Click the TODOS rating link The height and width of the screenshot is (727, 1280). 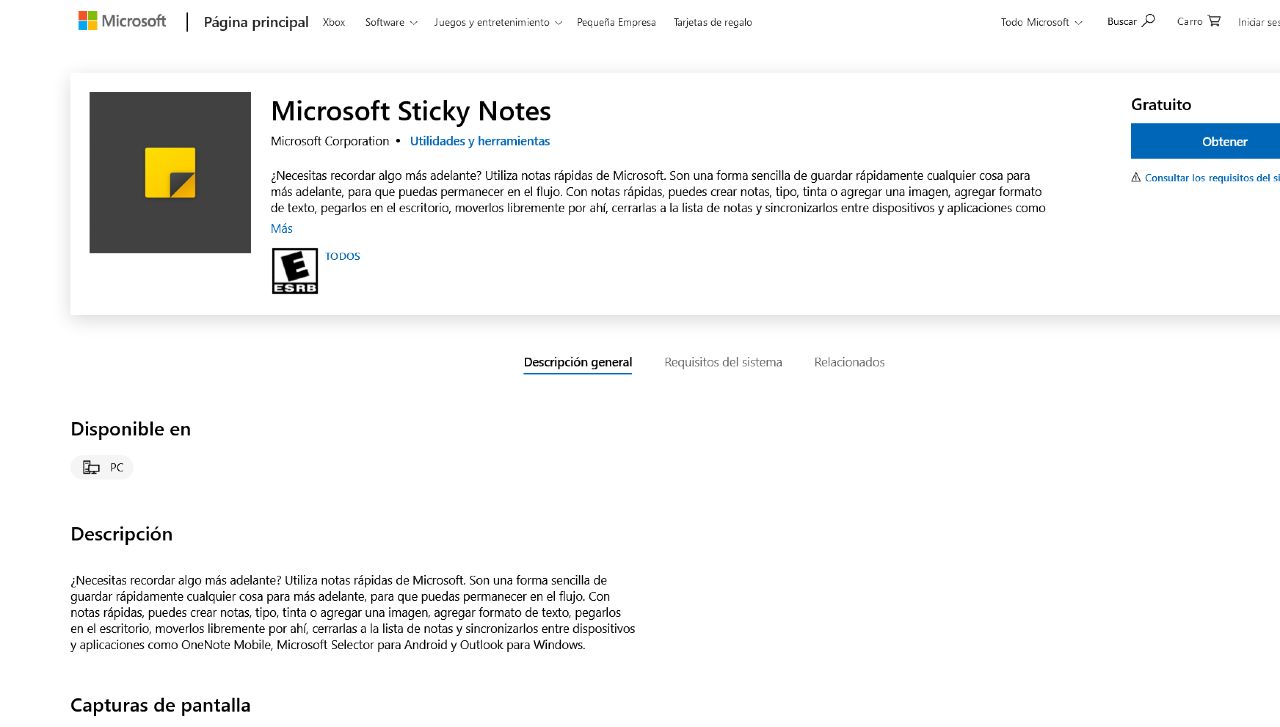click(x=343, y=256)
